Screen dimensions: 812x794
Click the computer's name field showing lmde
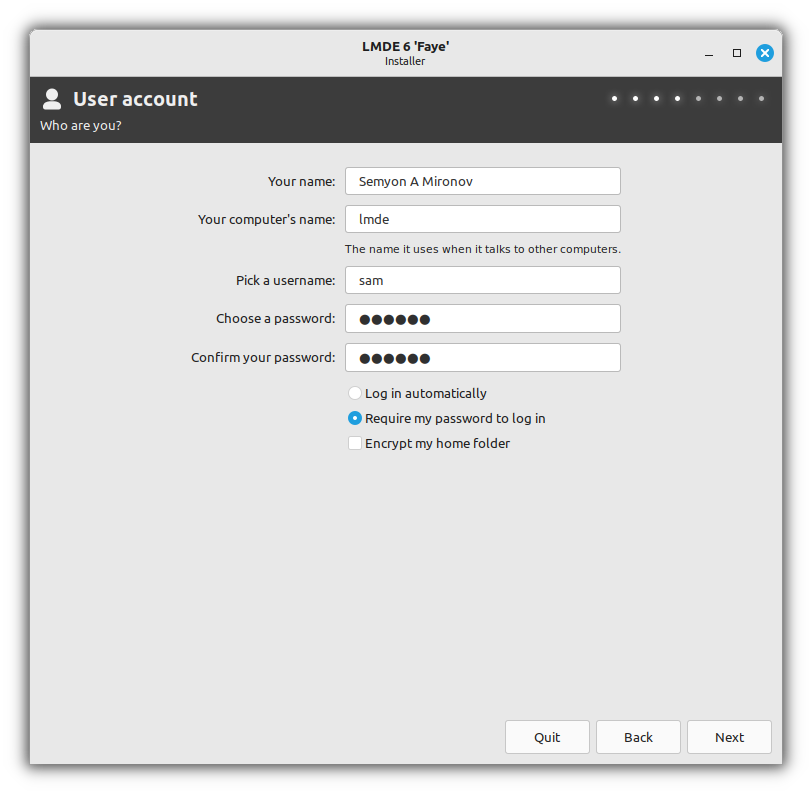pyautogui.click(x=482, y=219)
